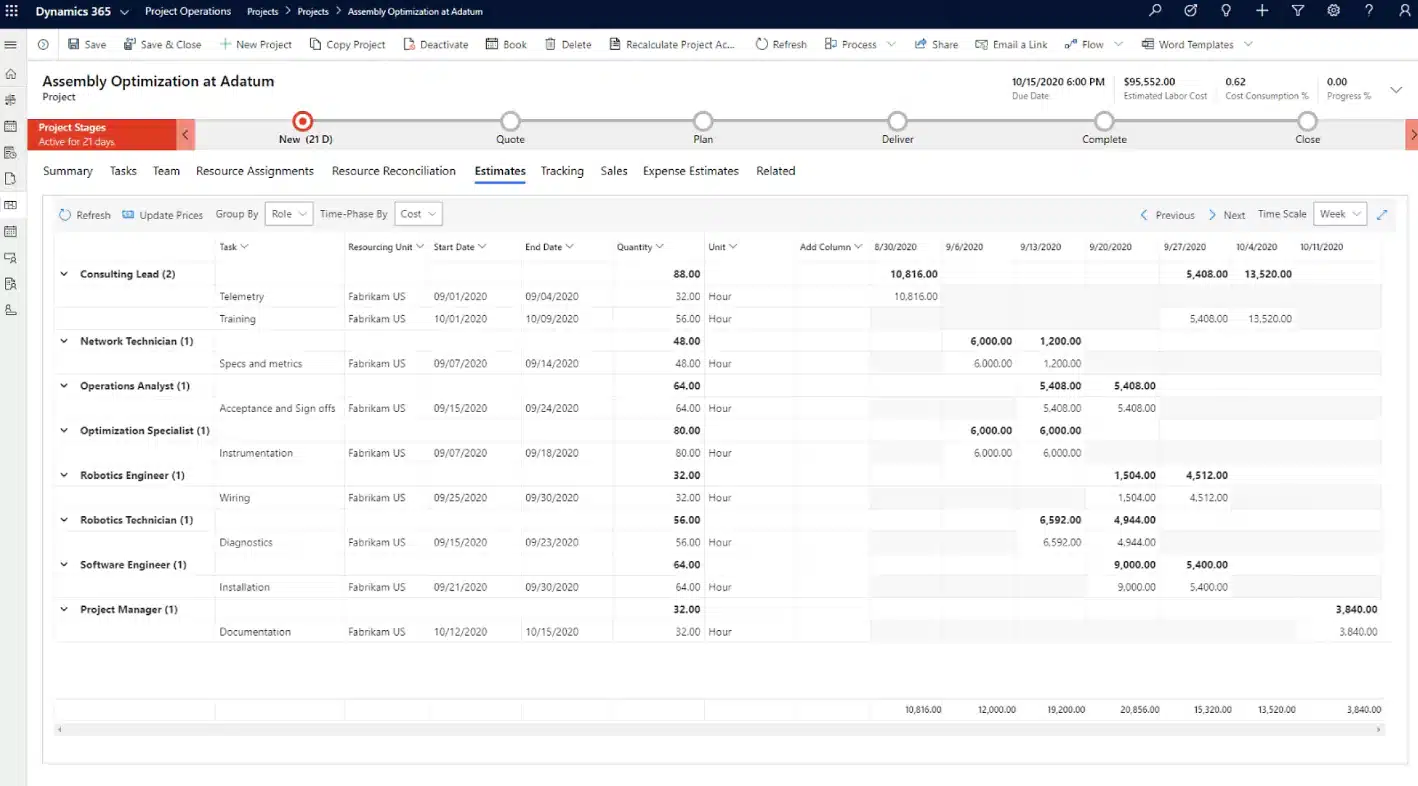
Task: Collapse the Network Technician group
Action: click(x=64, y=341)
